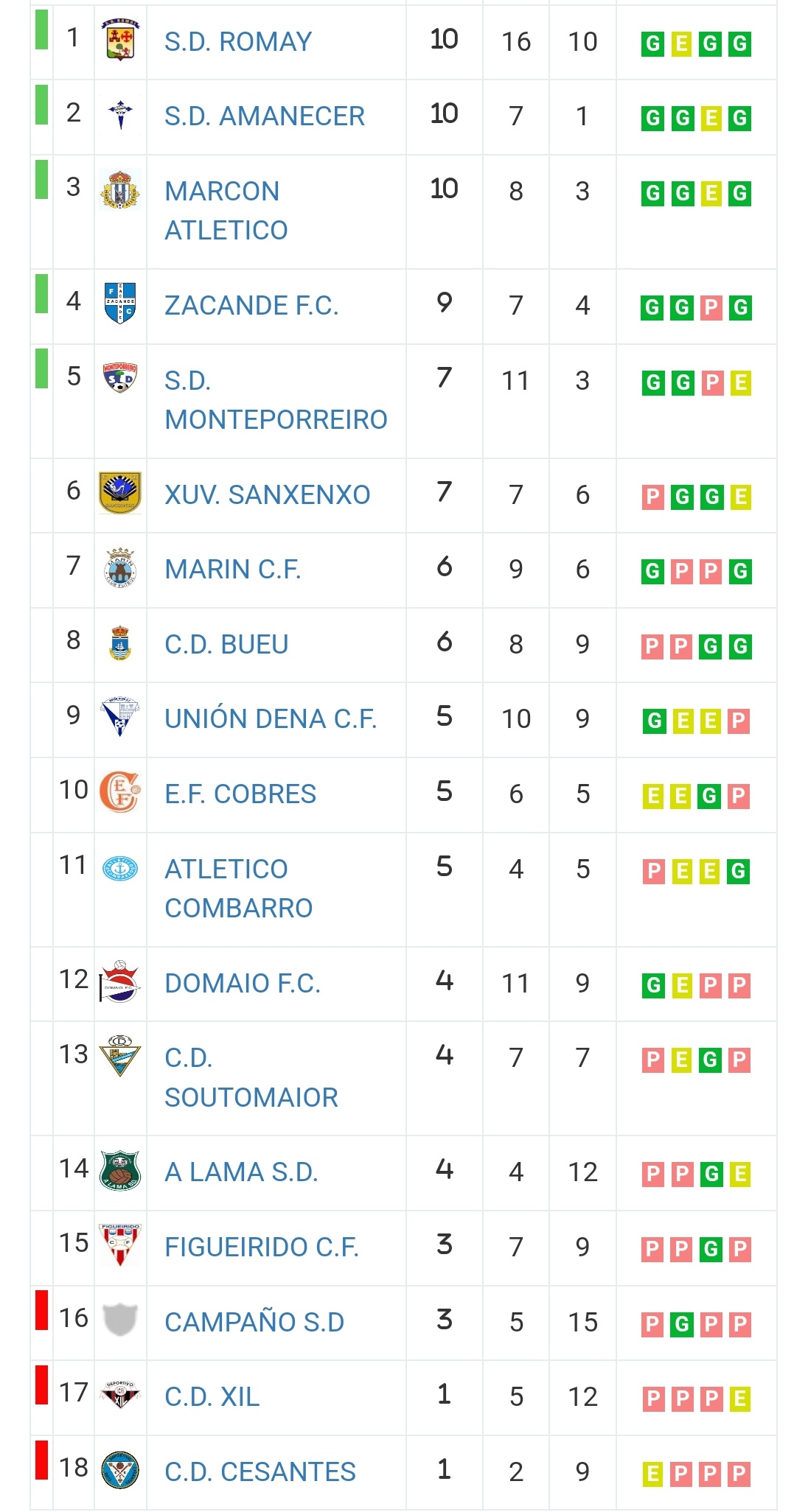This screenshot has width=794, height=1512.
Task: Click the E.F. Cobres orange logo
Action: pos(120,792)
